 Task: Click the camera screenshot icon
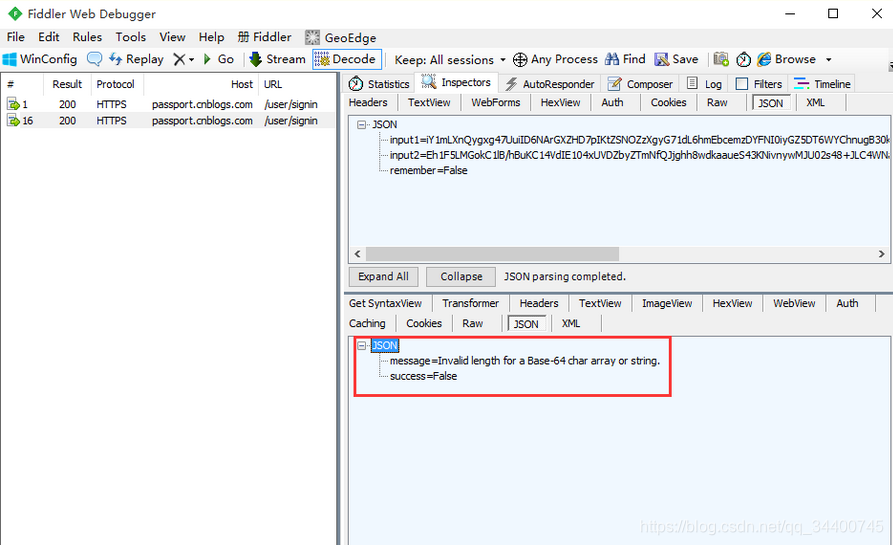click(x=721, y=59)
